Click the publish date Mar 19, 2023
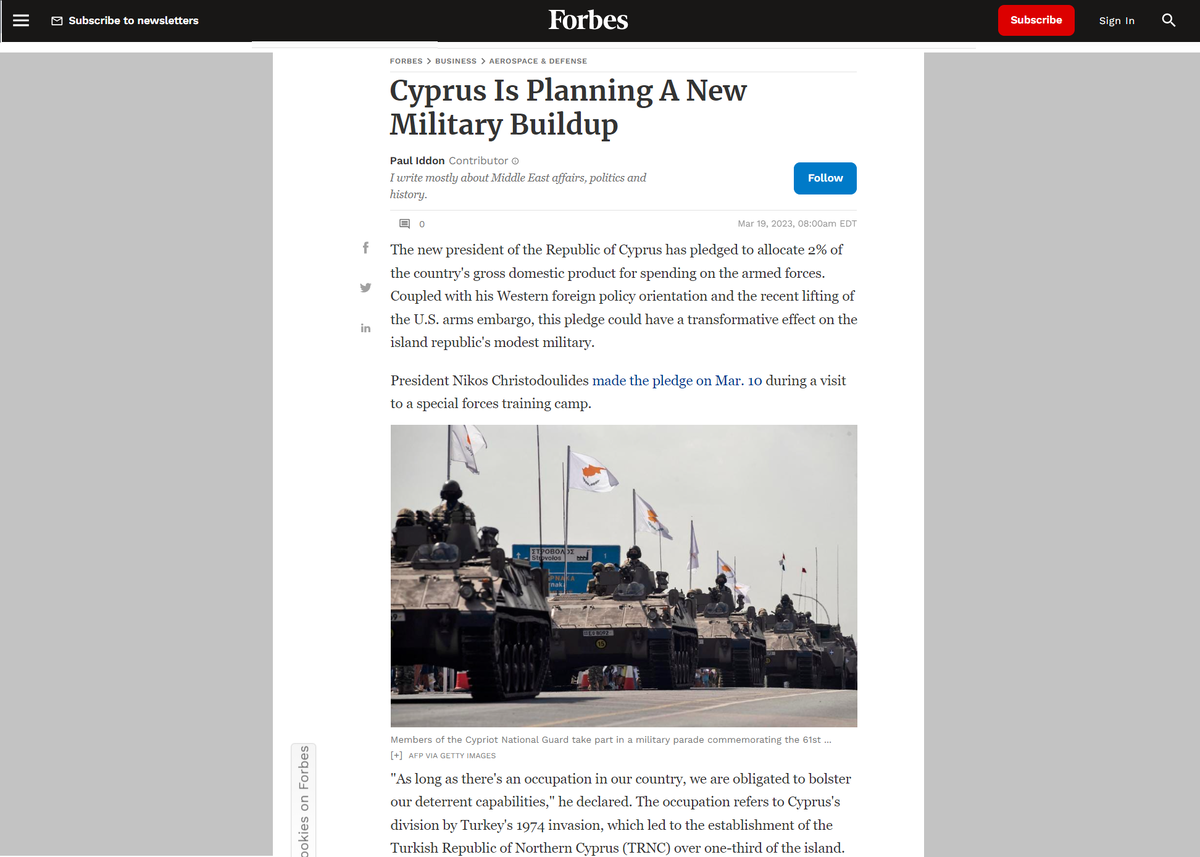This screenshot has height=857, width=1200. pos(797,224)
